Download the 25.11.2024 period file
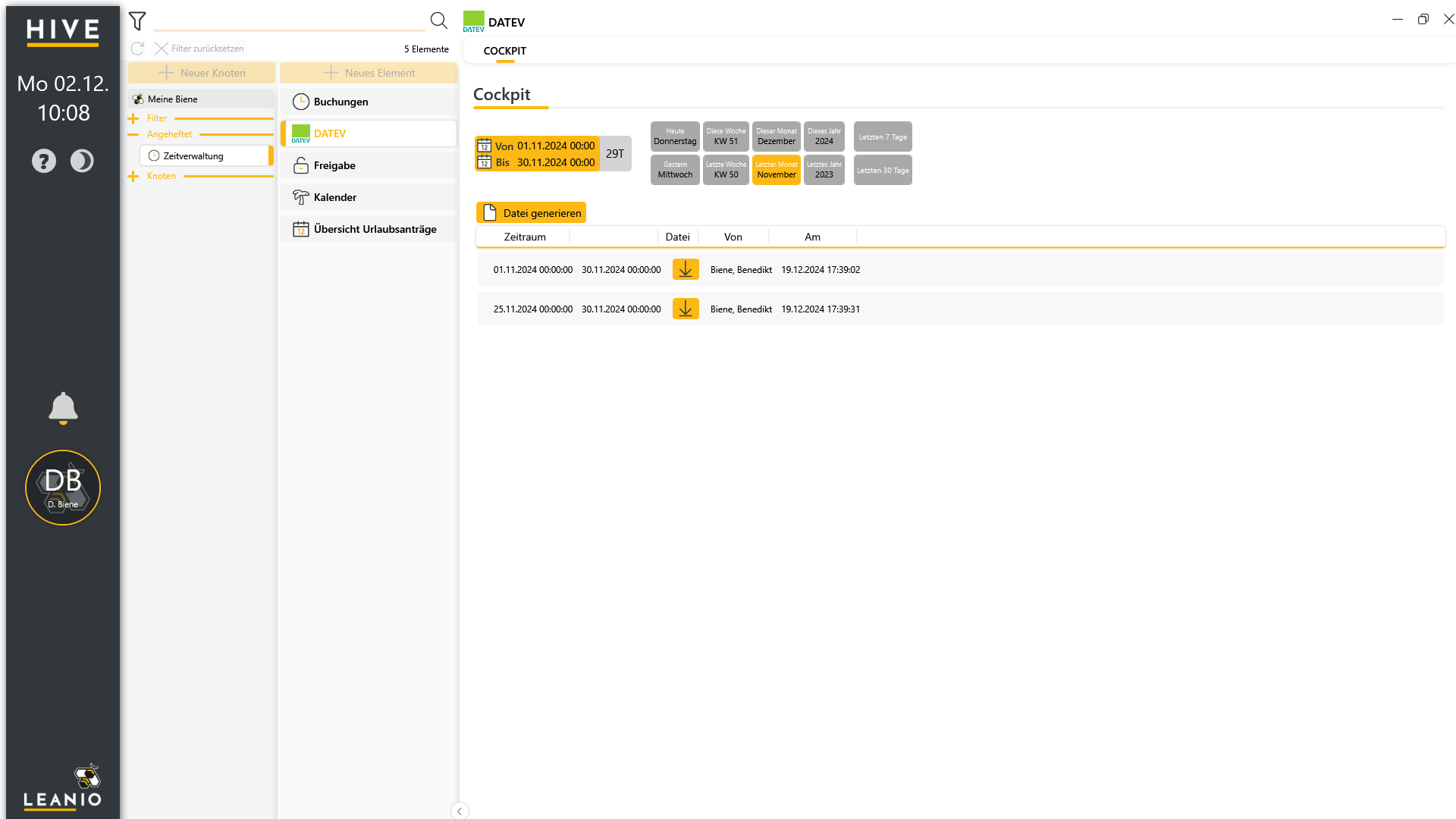The height and width of the screenshot is (819, 1456). 686,309
